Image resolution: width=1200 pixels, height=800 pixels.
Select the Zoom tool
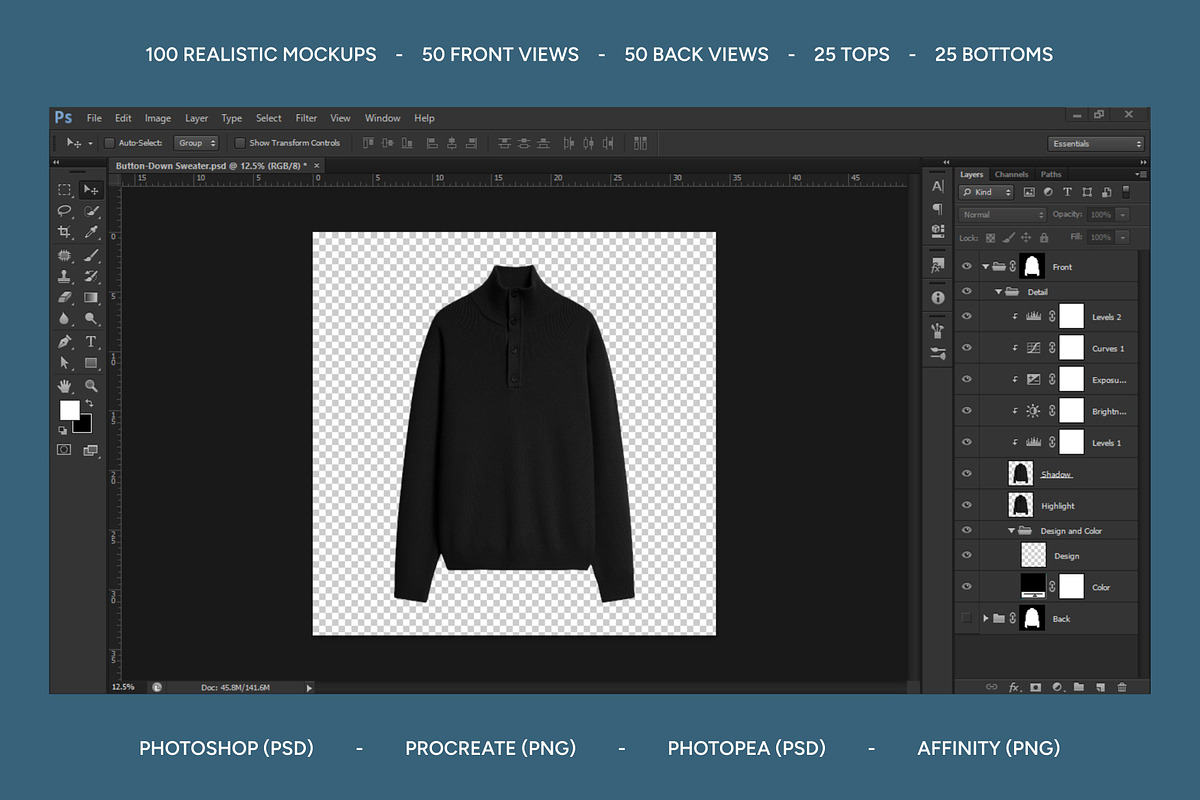pyautogui.click(x=91, y=385)
